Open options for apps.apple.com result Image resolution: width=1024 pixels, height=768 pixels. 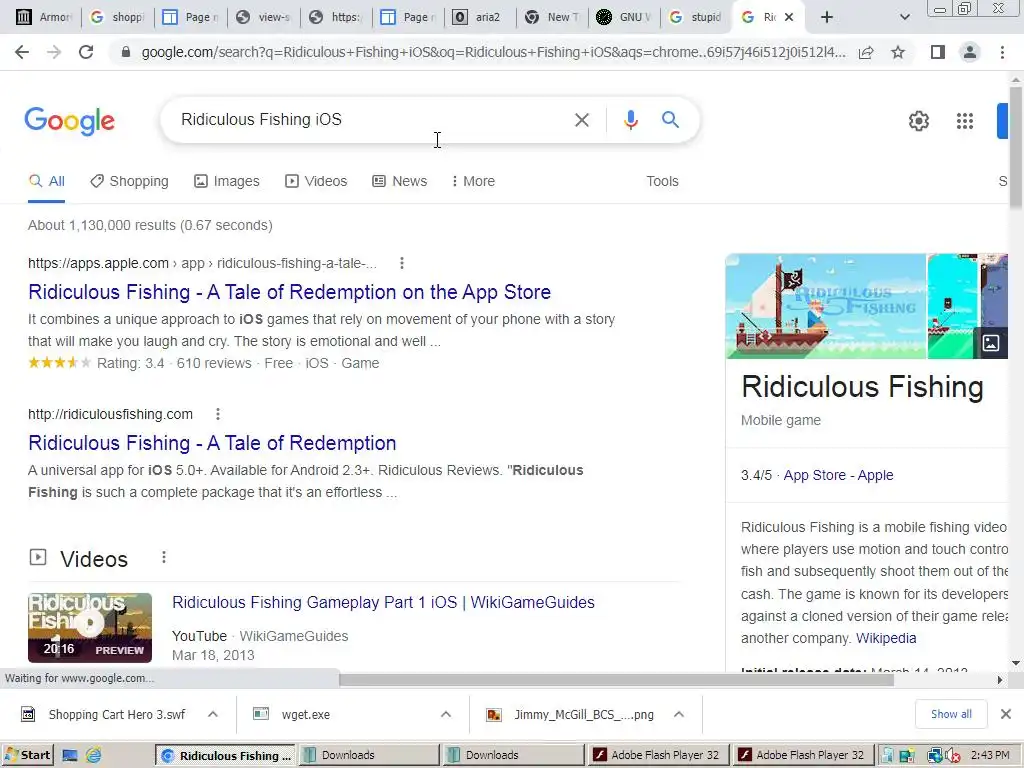tap(402, 263)
